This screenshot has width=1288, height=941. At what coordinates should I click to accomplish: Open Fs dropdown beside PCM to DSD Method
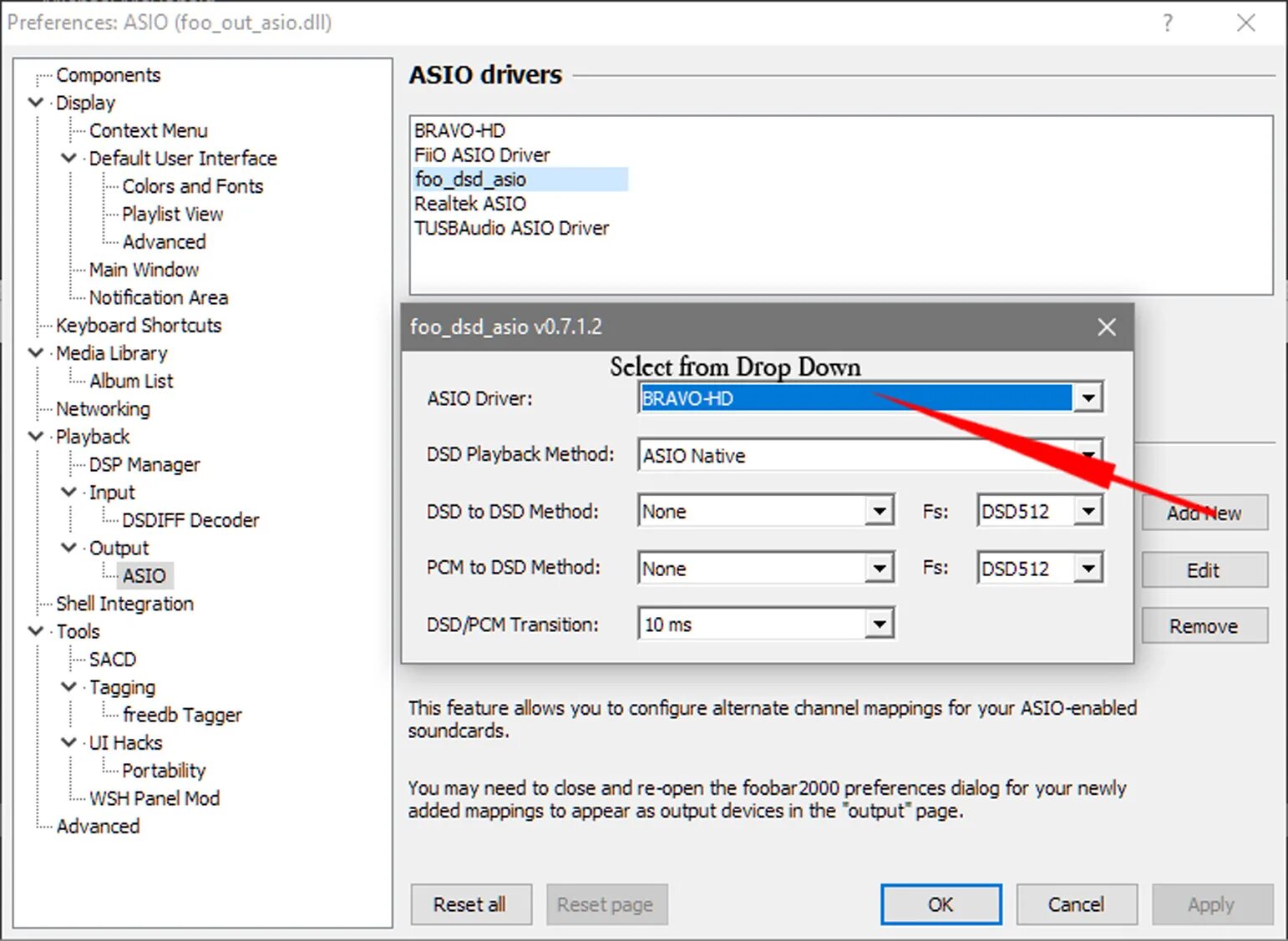[x=1088, y=569]
